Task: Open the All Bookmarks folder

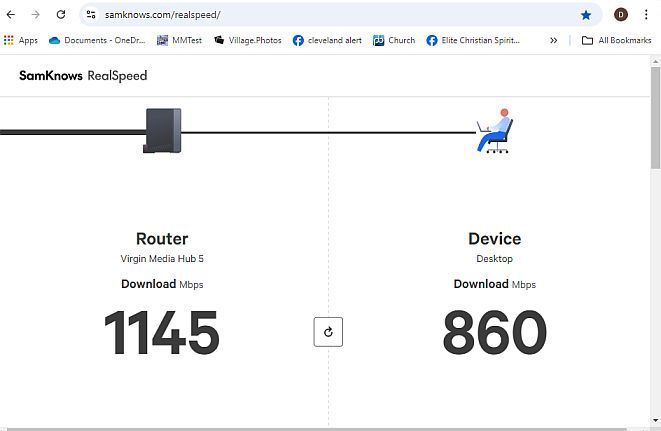Action: [x=616, y=40]
